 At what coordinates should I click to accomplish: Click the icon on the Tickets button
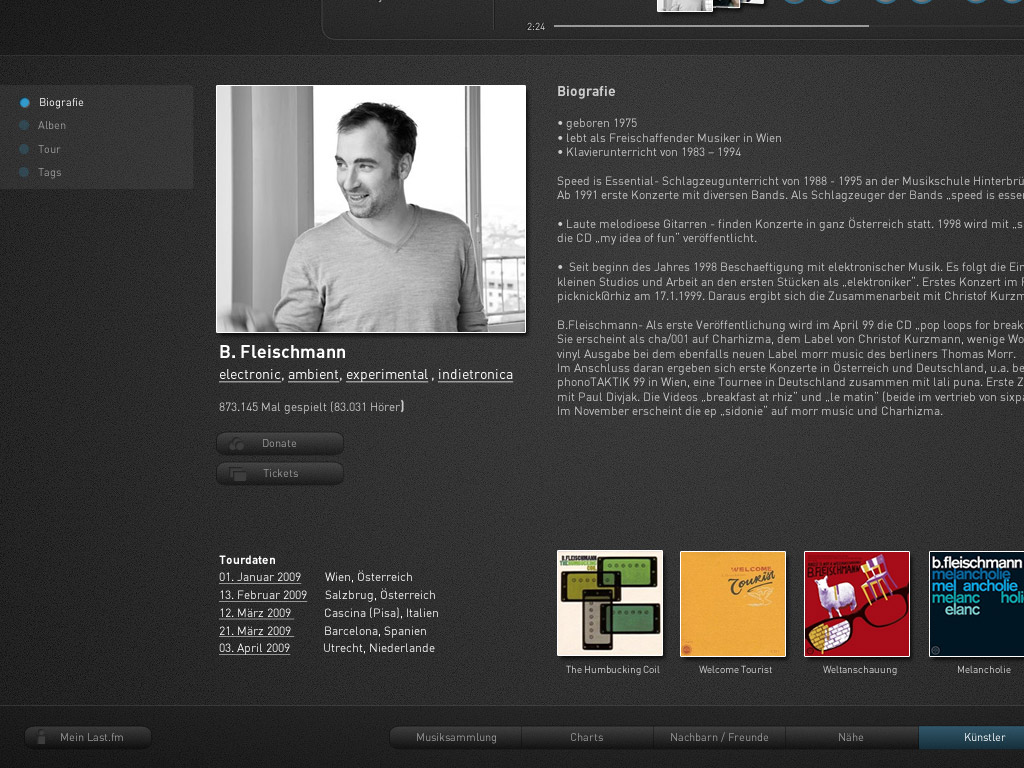(x=238, y=473)
